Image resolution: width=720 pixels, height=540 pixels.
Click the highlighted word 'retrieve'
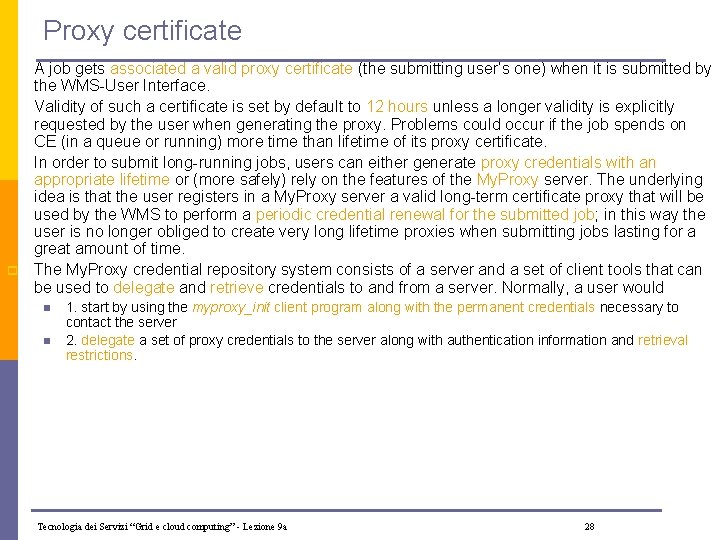tap(236, 287)
